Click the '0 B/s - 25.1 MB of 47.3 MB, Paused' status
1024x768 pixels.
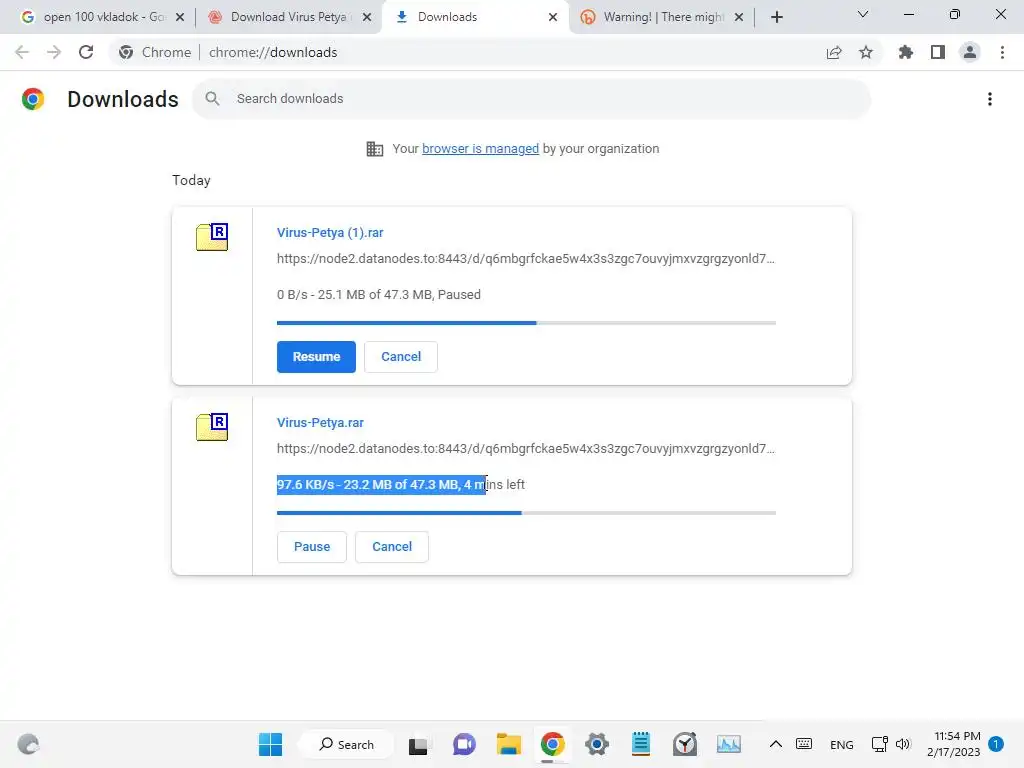click(379, 295)
